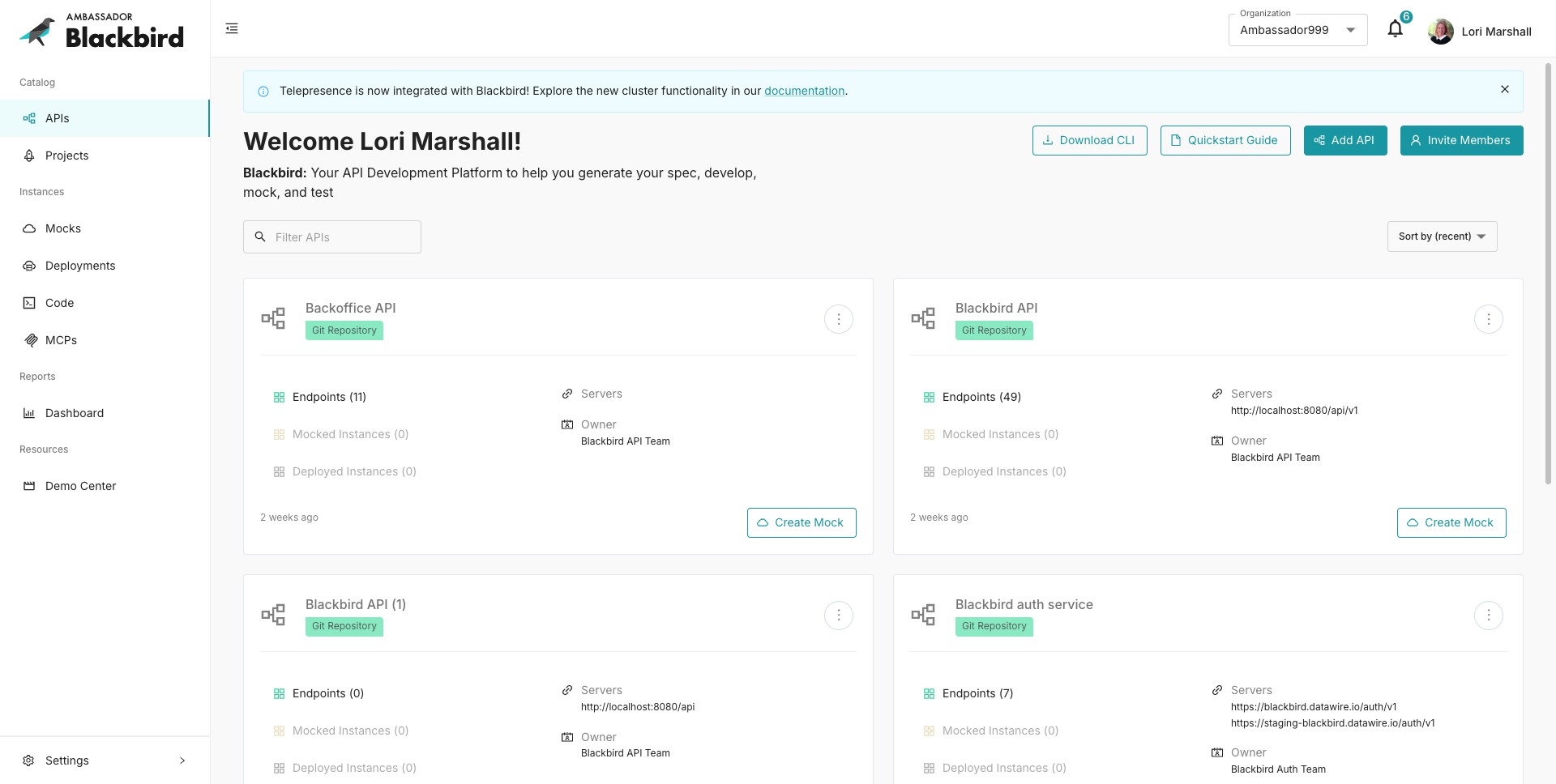Viewport: 1556px width, 784px height.
Task: Click the Mocks cloud icon
Action: tap(29, 228)
